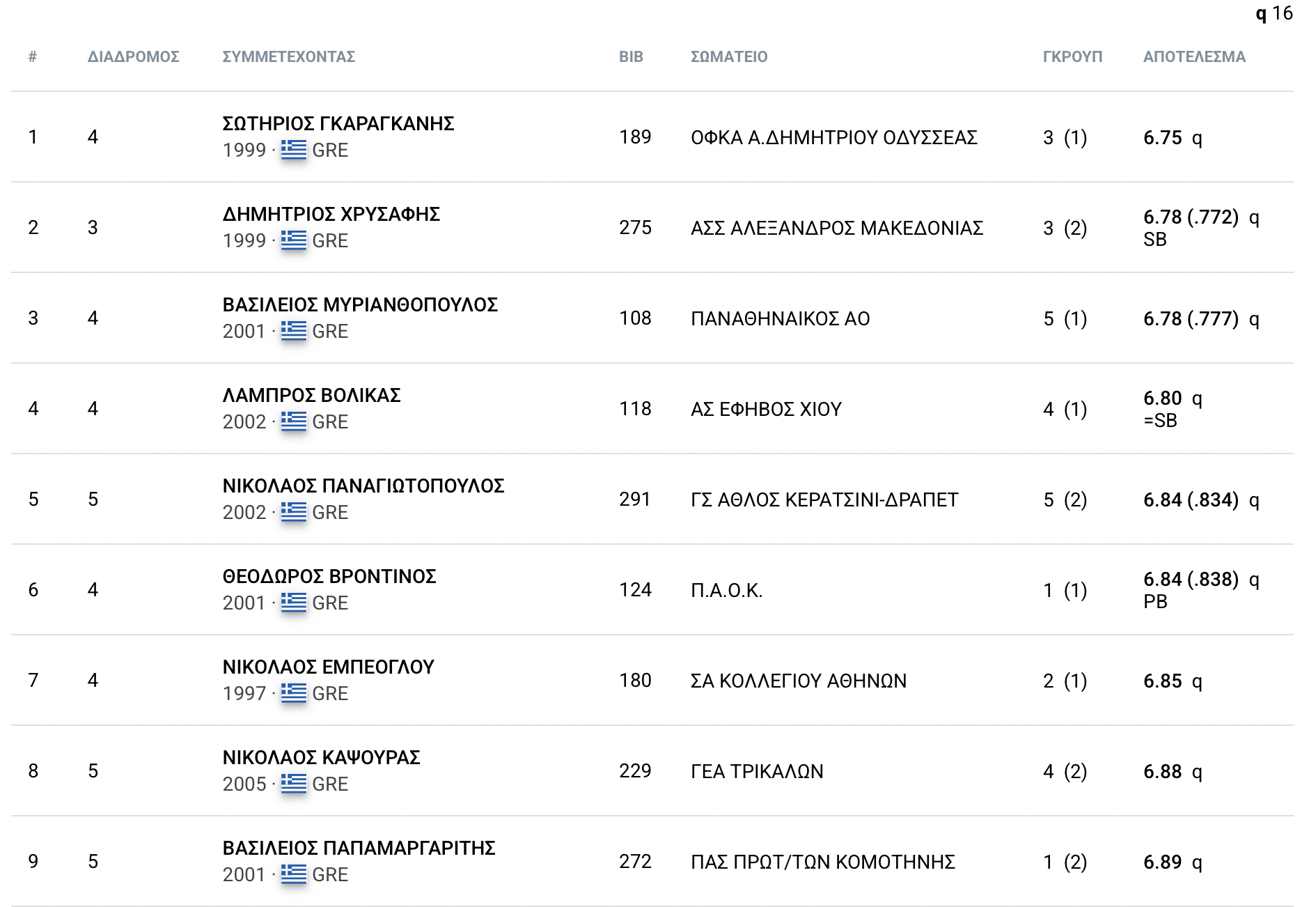The image size is (1316, 907).
Task: Click the Greek flag beside ΣΩΤΗΡΙΟΣ ΓΚΑΡΑΓΚΑΝΗΣ
Action: (x=294, y=150)
